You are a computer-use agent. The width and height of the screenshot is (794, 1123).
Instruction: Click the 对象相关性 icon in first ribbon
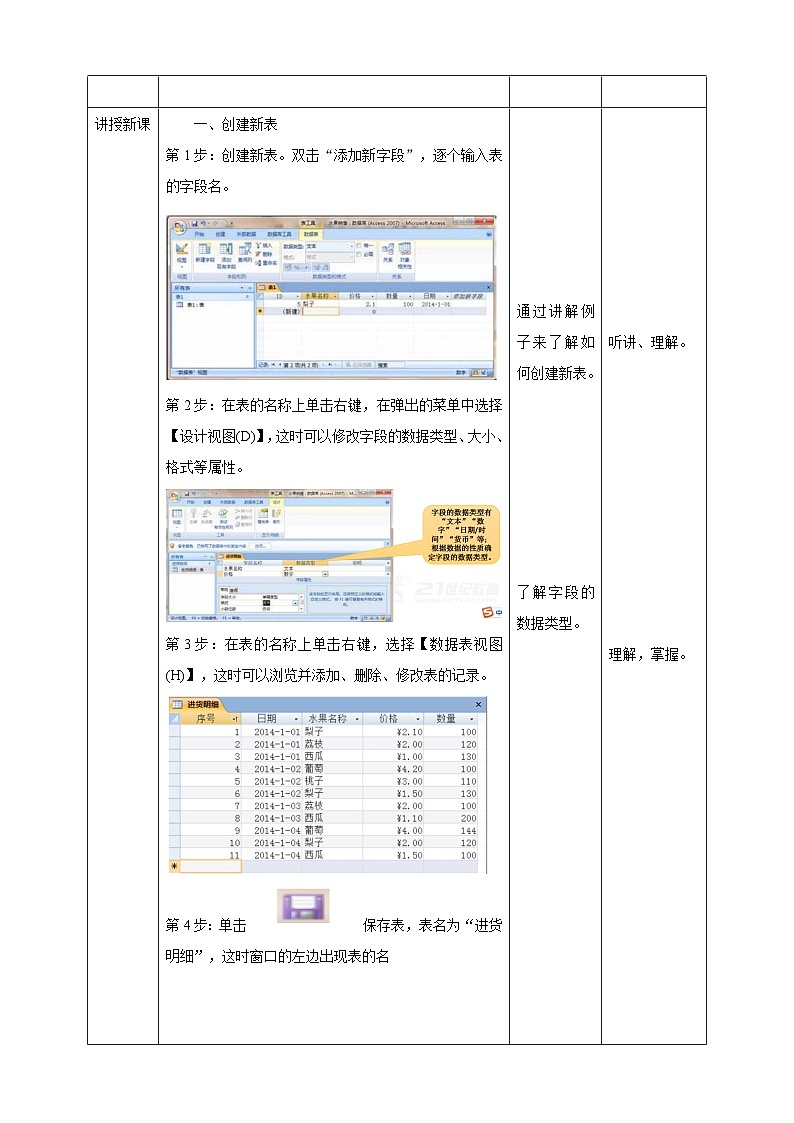(405, 249)
